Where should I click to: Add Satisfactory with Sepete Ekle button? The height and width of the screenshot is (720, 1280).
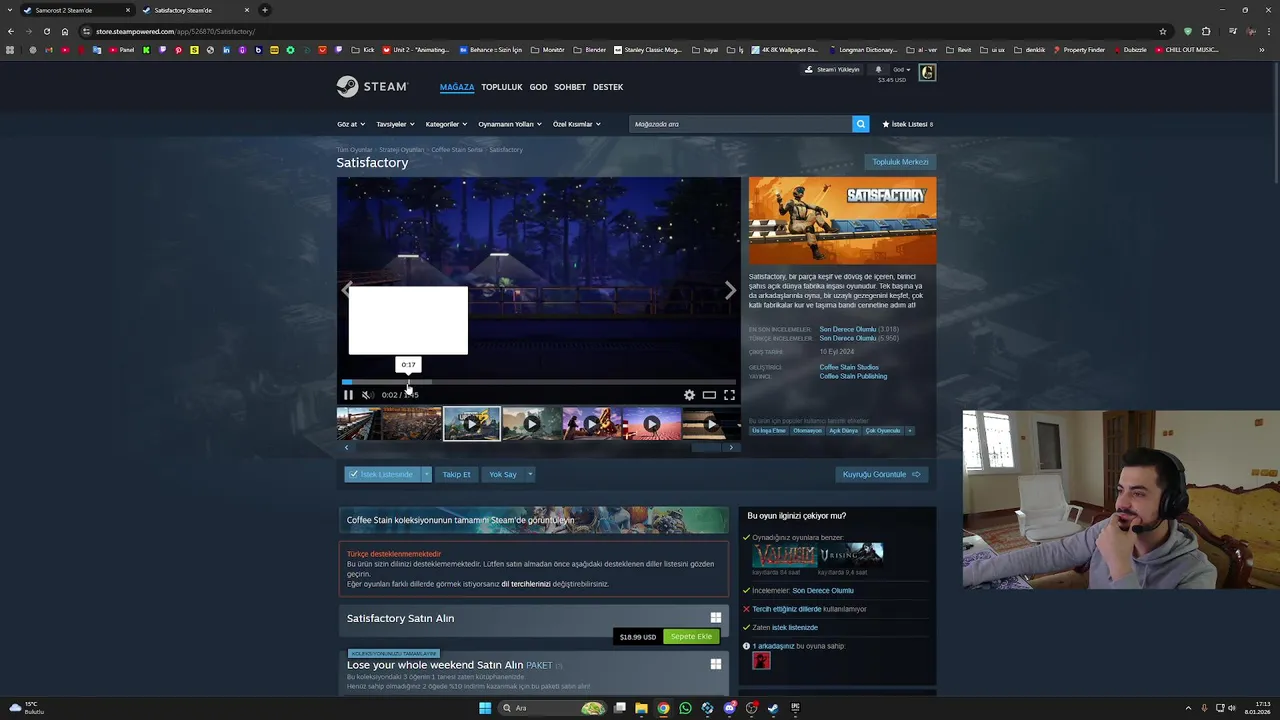pos(691,637)
